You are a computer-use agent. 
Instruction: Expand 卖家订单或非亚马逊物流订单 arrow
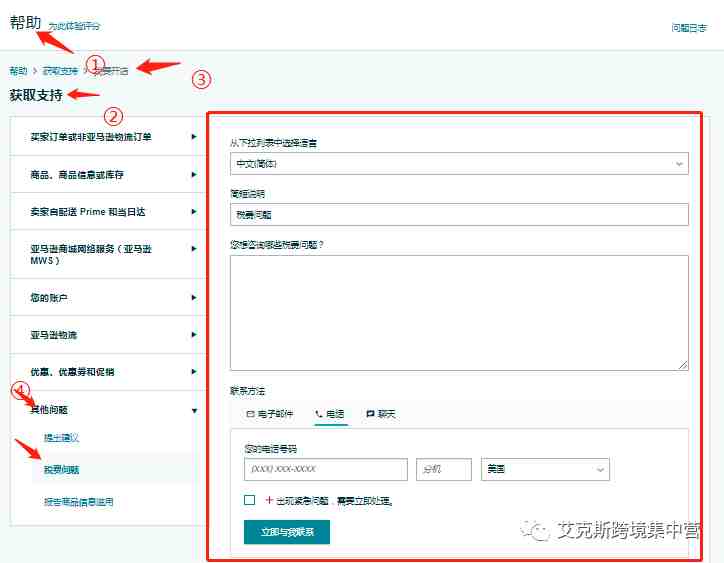194,137
